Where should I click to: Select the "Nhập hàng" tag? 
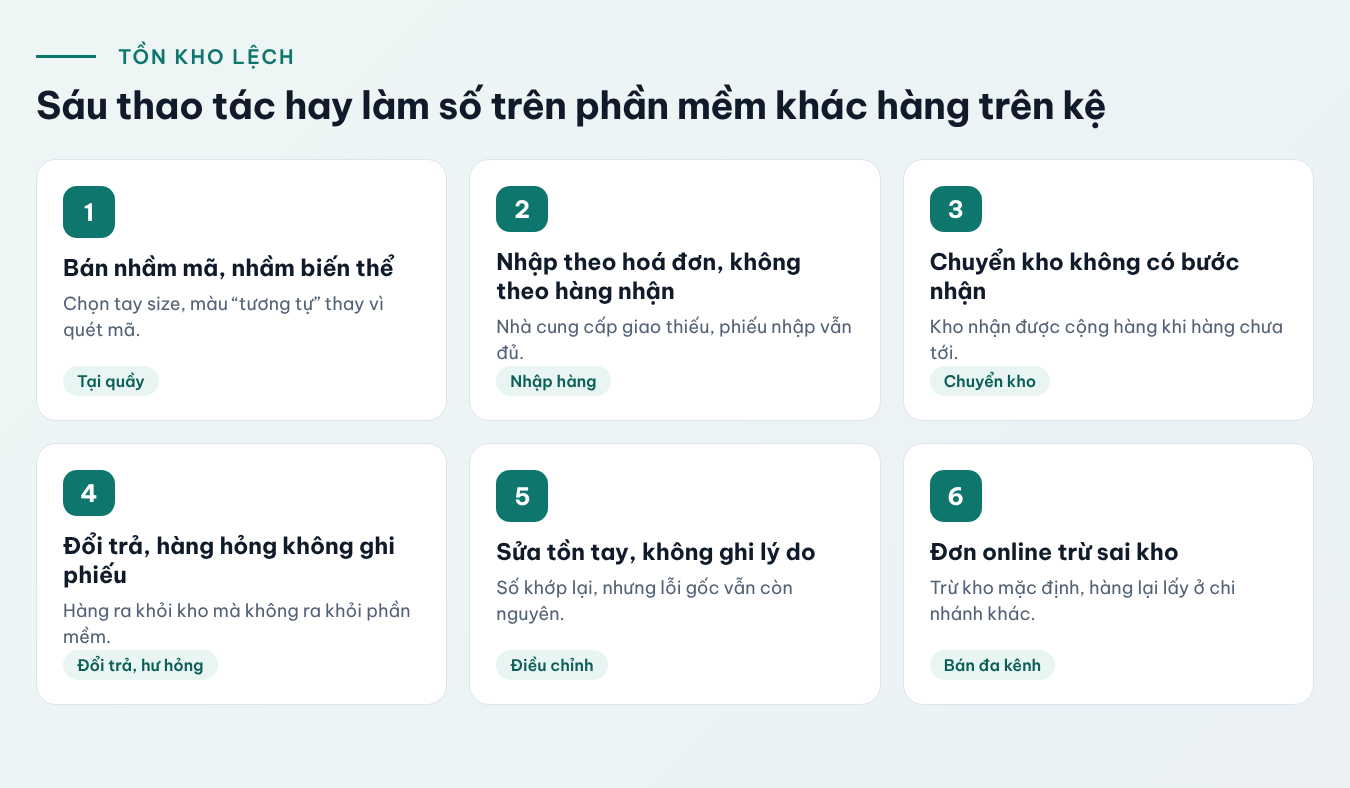tap(553, 381)
